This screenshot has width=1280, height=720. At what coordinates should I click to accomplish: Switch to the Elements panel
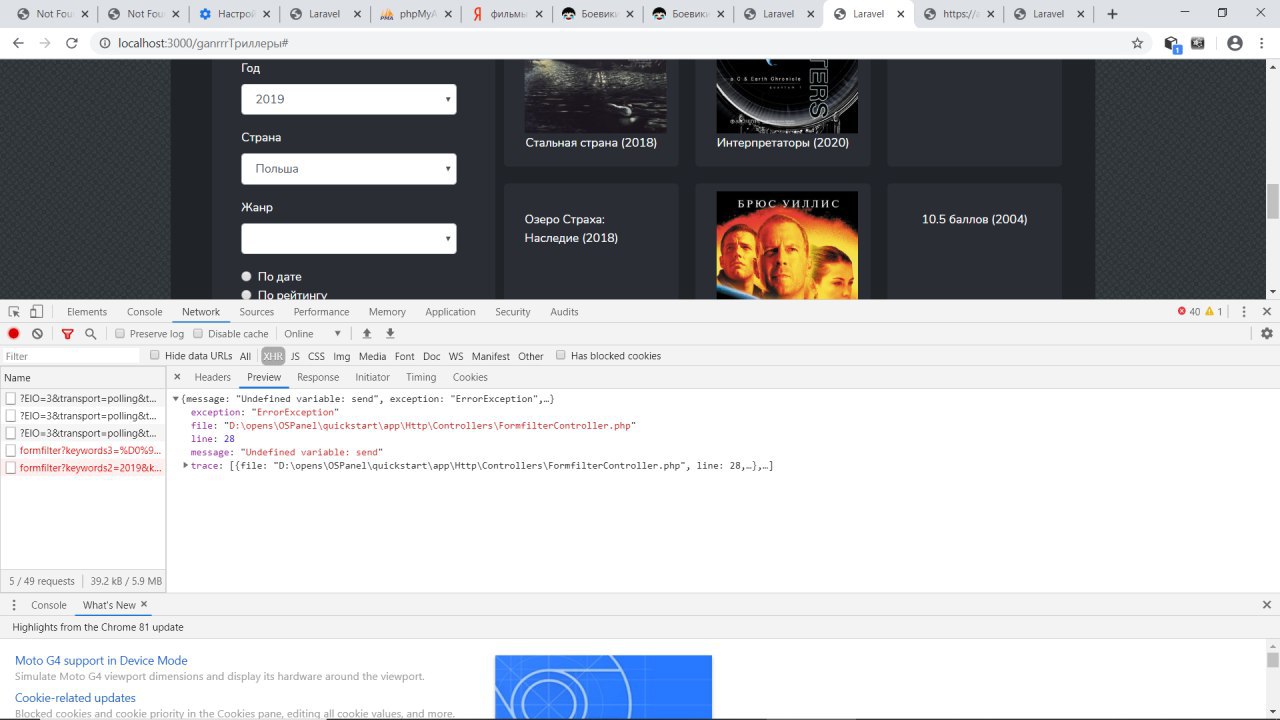click(x=87, y=312)
